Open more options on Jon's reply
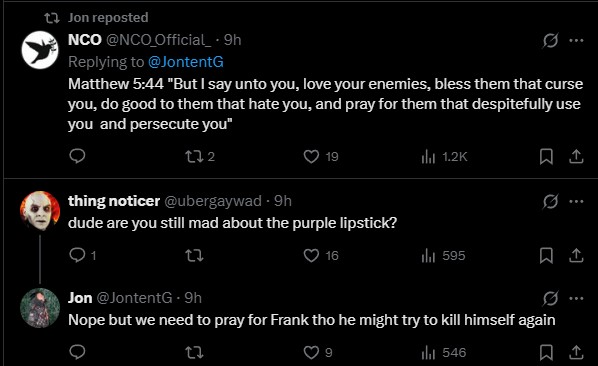Screen dimensions: 598x366 pyautogui.click(x=576, y=298)
